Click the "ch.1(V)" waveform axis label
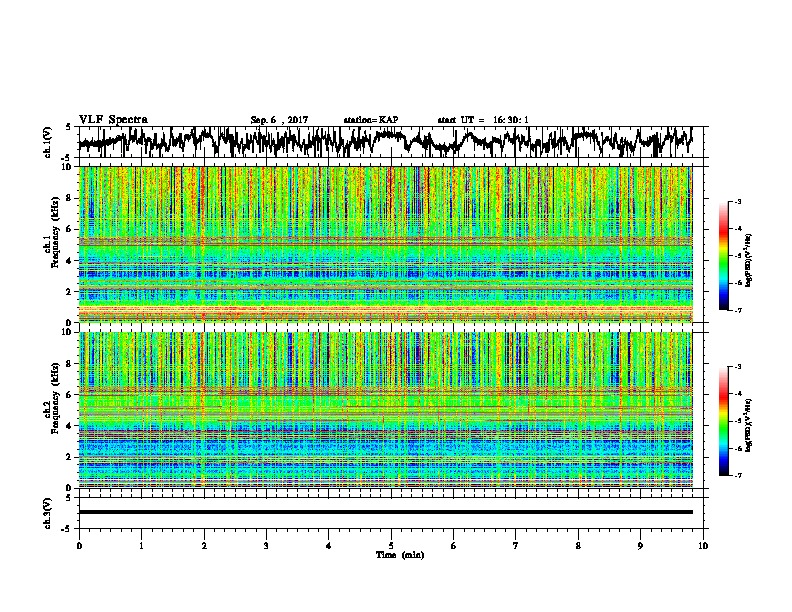This screenshot has width=792, height=612. tap(48, 142)
